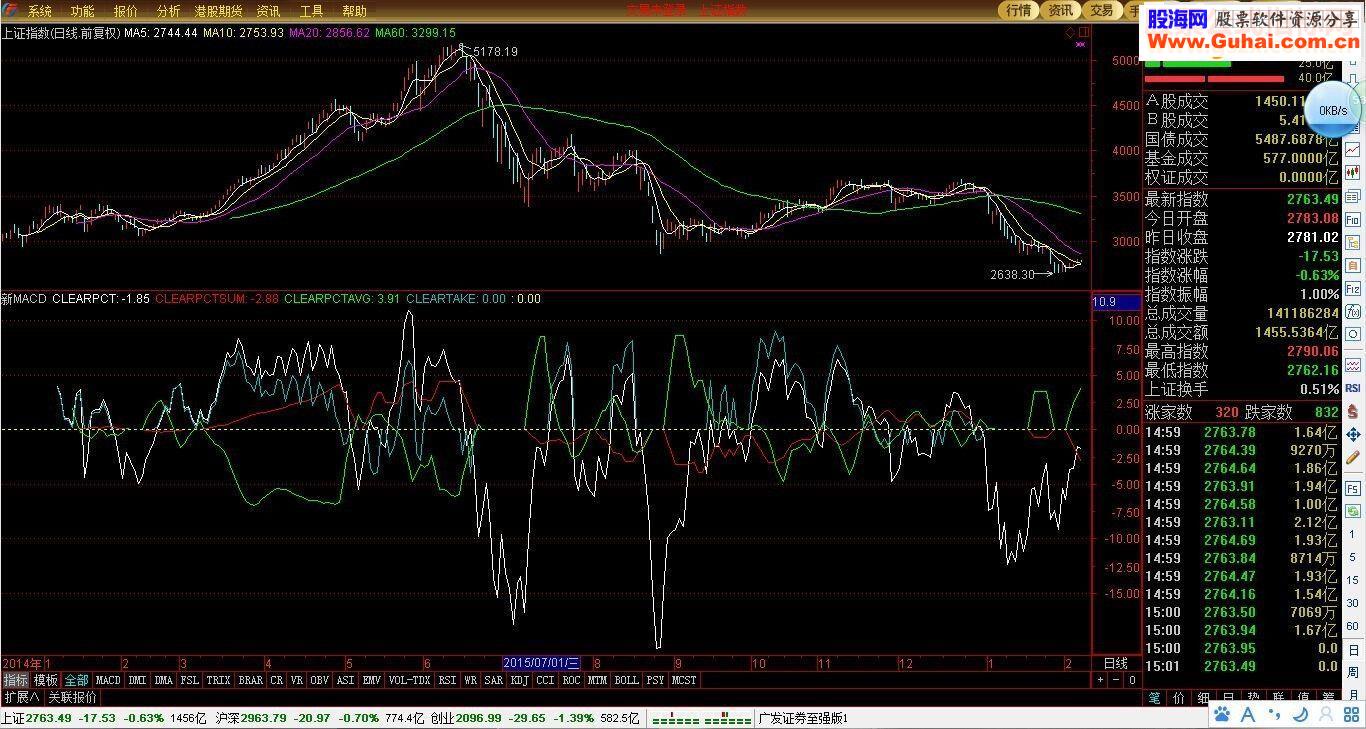Click the four-way move arrows icon in sidebar
The image size is (1366, 729).
tap(1353, 434)
